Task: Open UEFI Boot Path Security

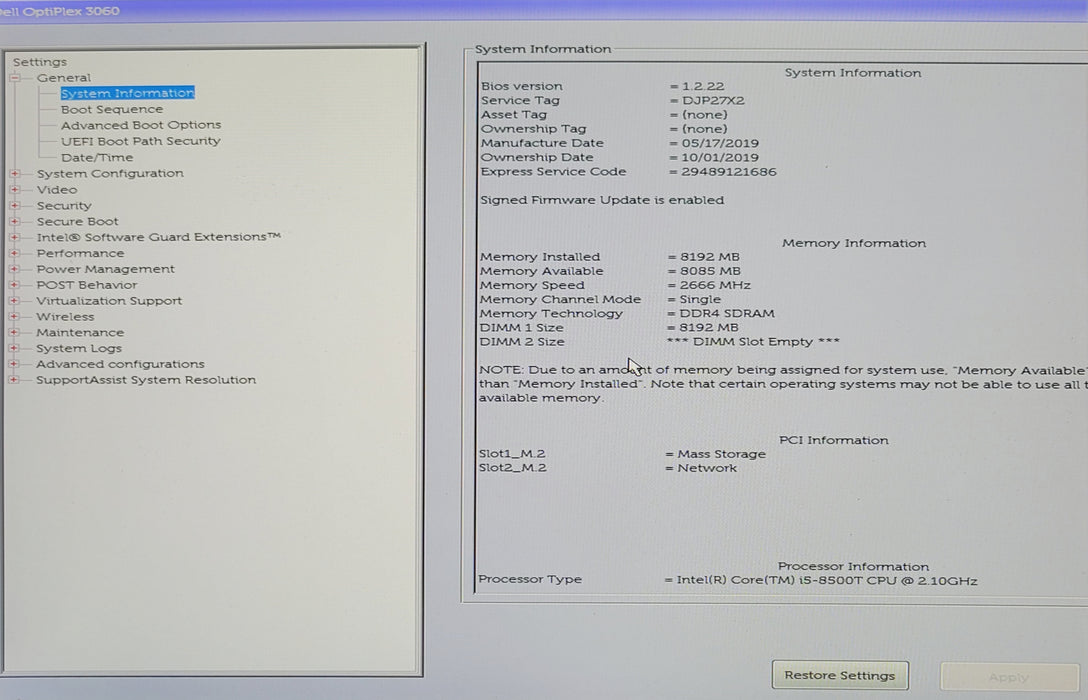Action: click(x=141, y=141)
